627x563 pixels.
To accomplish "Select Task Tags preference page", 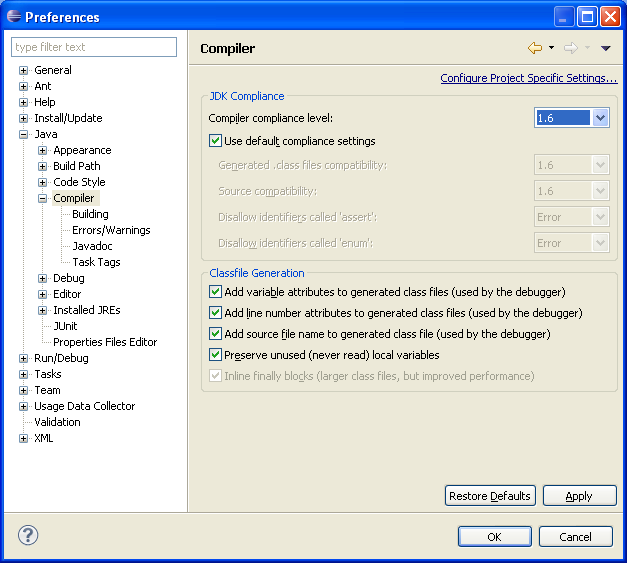I will [96, 262].
